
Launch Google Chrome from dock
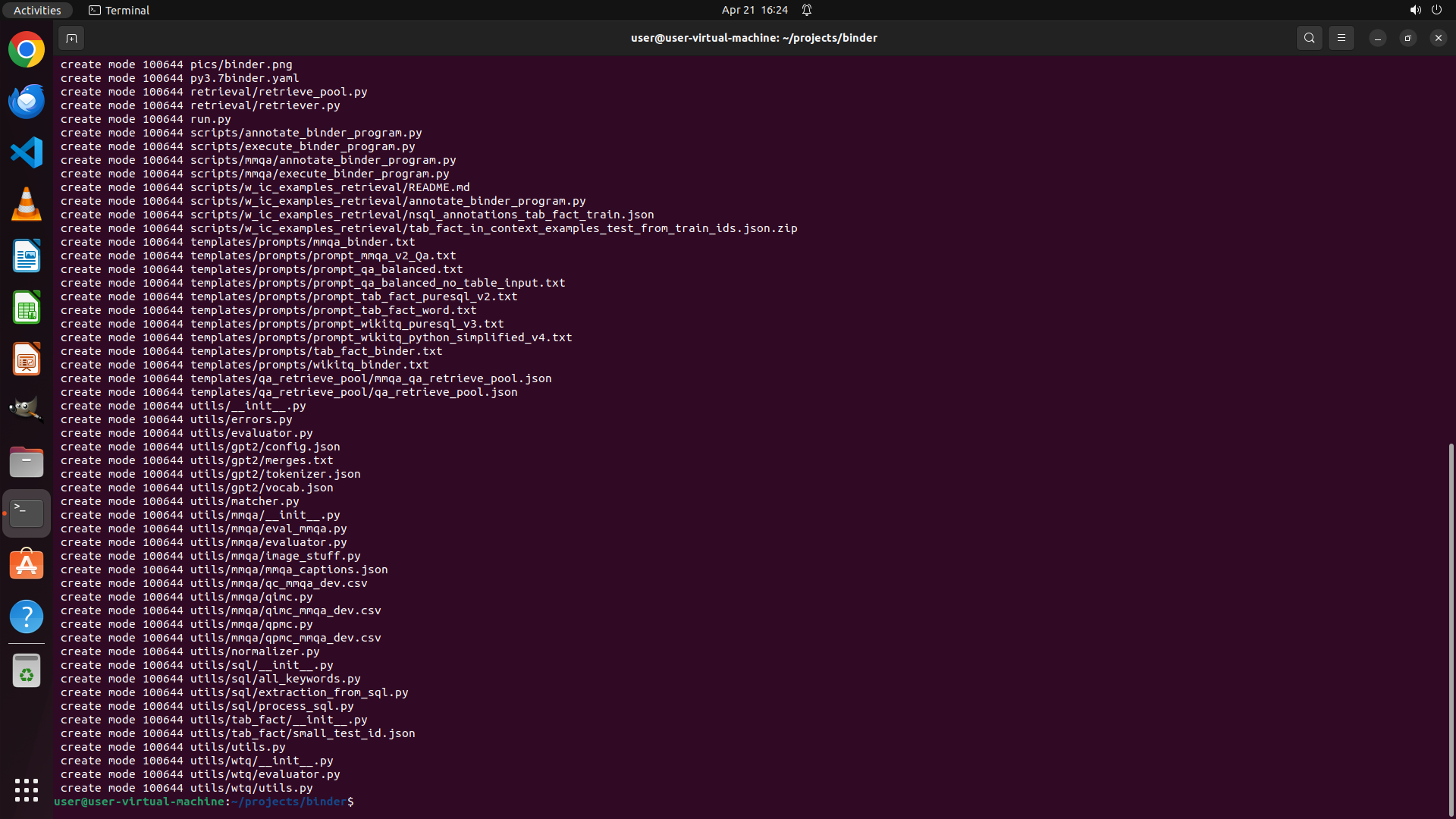tap(27, 50)
